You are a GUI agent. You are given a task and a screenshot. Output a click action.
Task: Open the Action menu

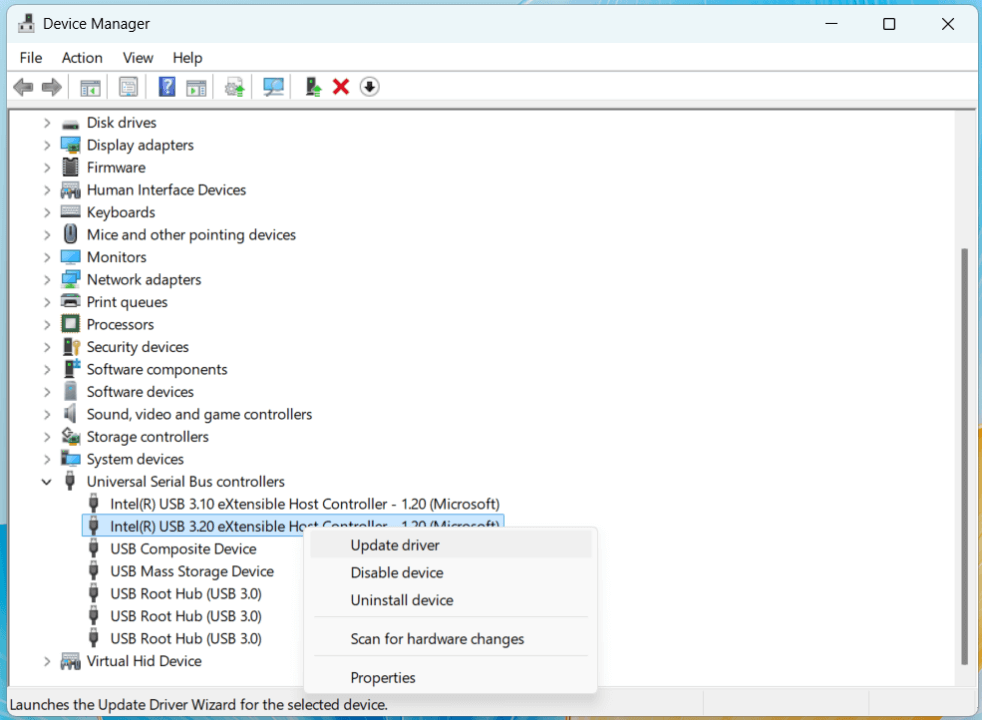pyautogui.click(x=81, y=57)
